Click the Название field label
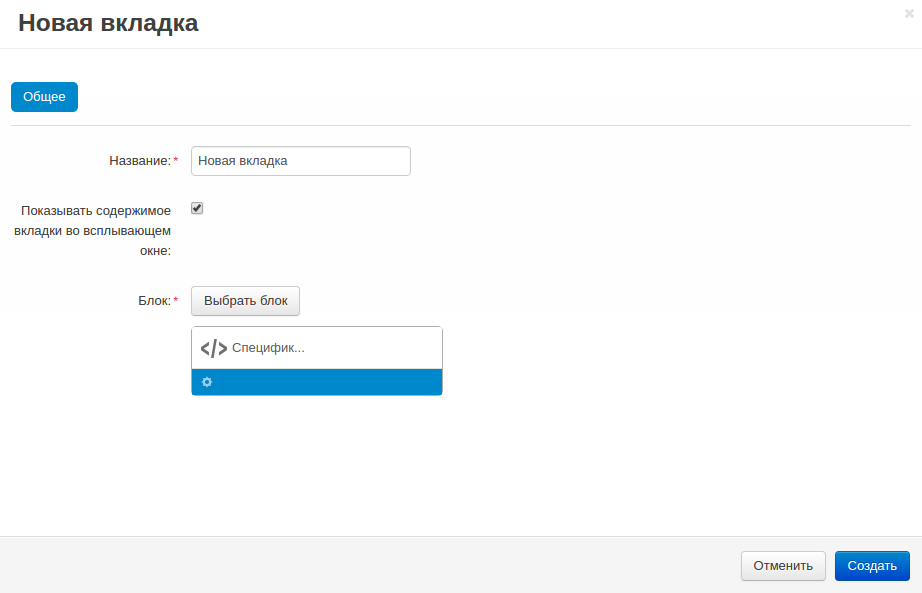 [x=138, y=161]
